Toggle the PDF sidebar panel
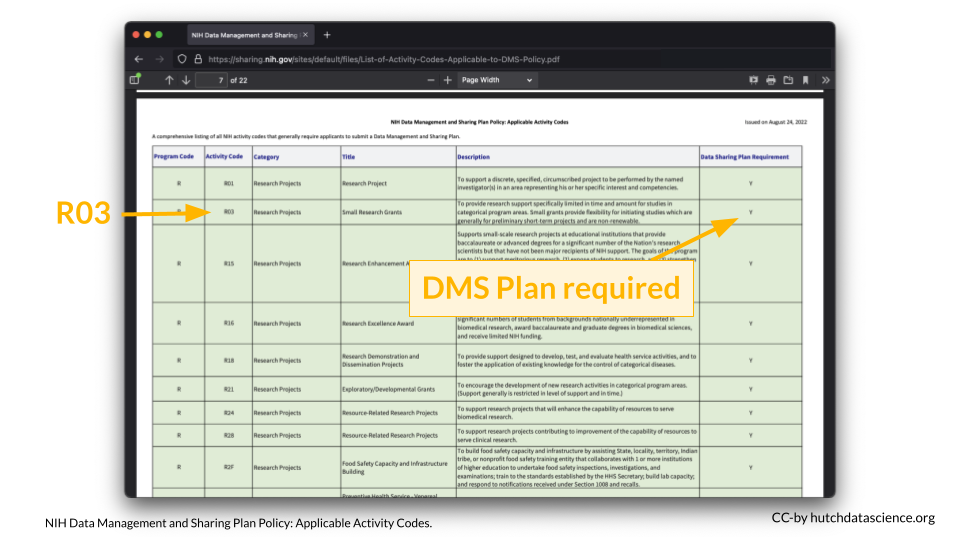 click(135, 79)
